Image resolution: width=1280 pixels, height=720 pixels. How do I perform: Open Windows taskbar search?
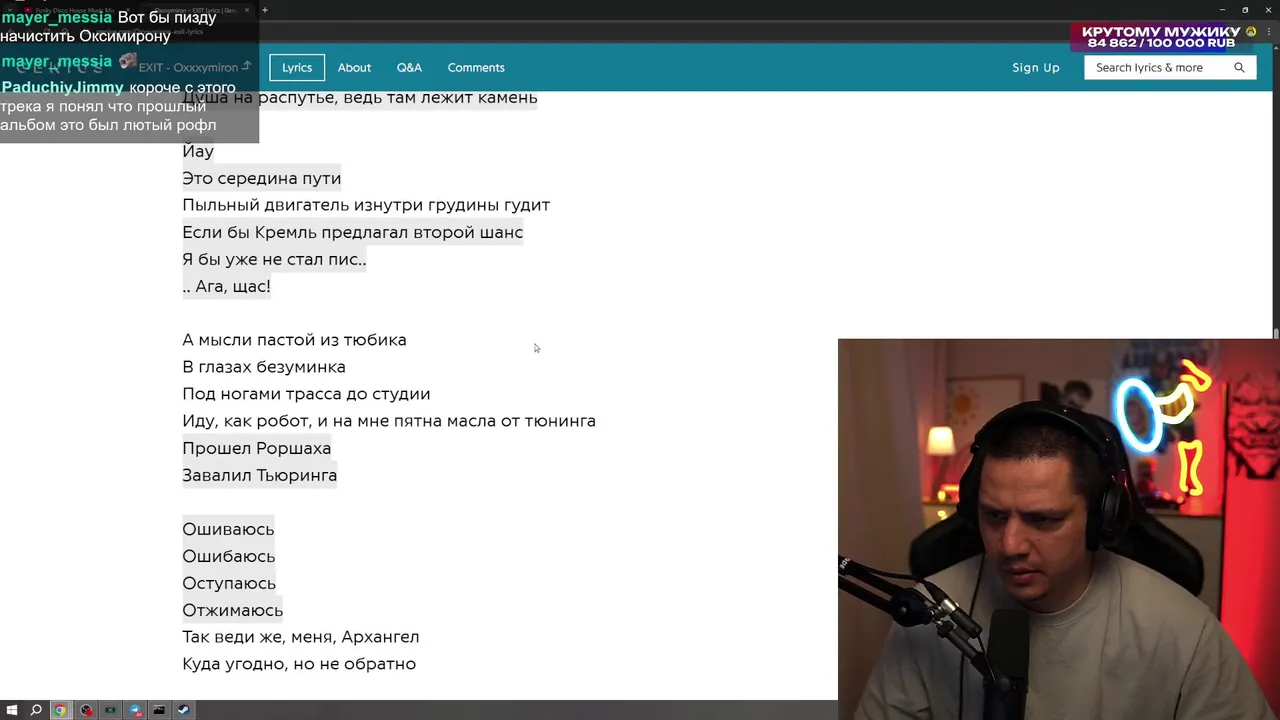pos(36,710)
